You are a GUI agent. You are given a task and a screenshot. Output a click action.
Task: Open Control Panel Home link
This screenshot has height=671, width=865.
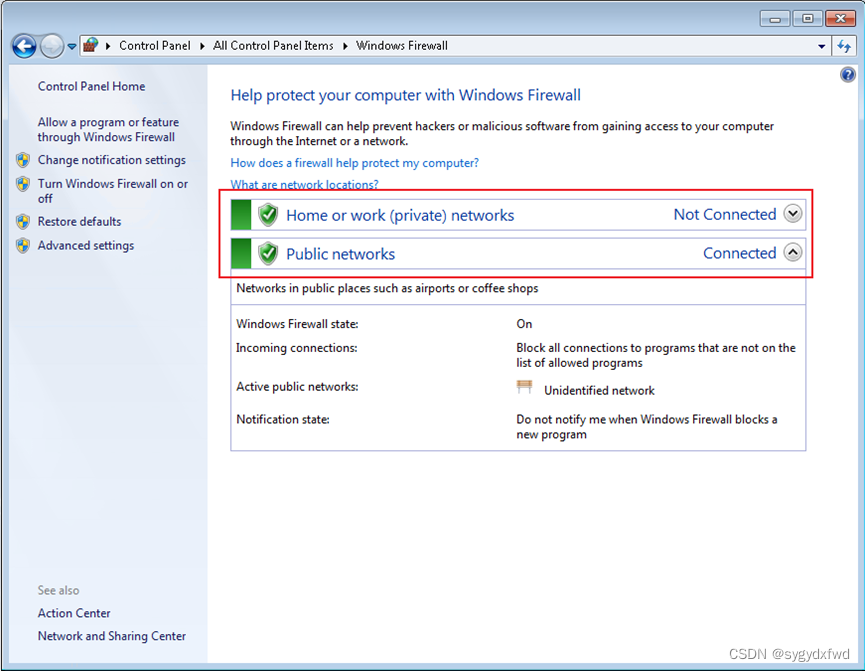tap(92, 86)
